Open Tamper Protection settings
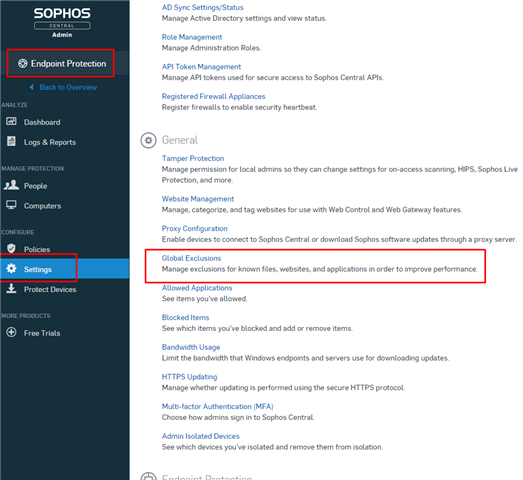Viewport: 523px width, 480px height. coord(193,158)
